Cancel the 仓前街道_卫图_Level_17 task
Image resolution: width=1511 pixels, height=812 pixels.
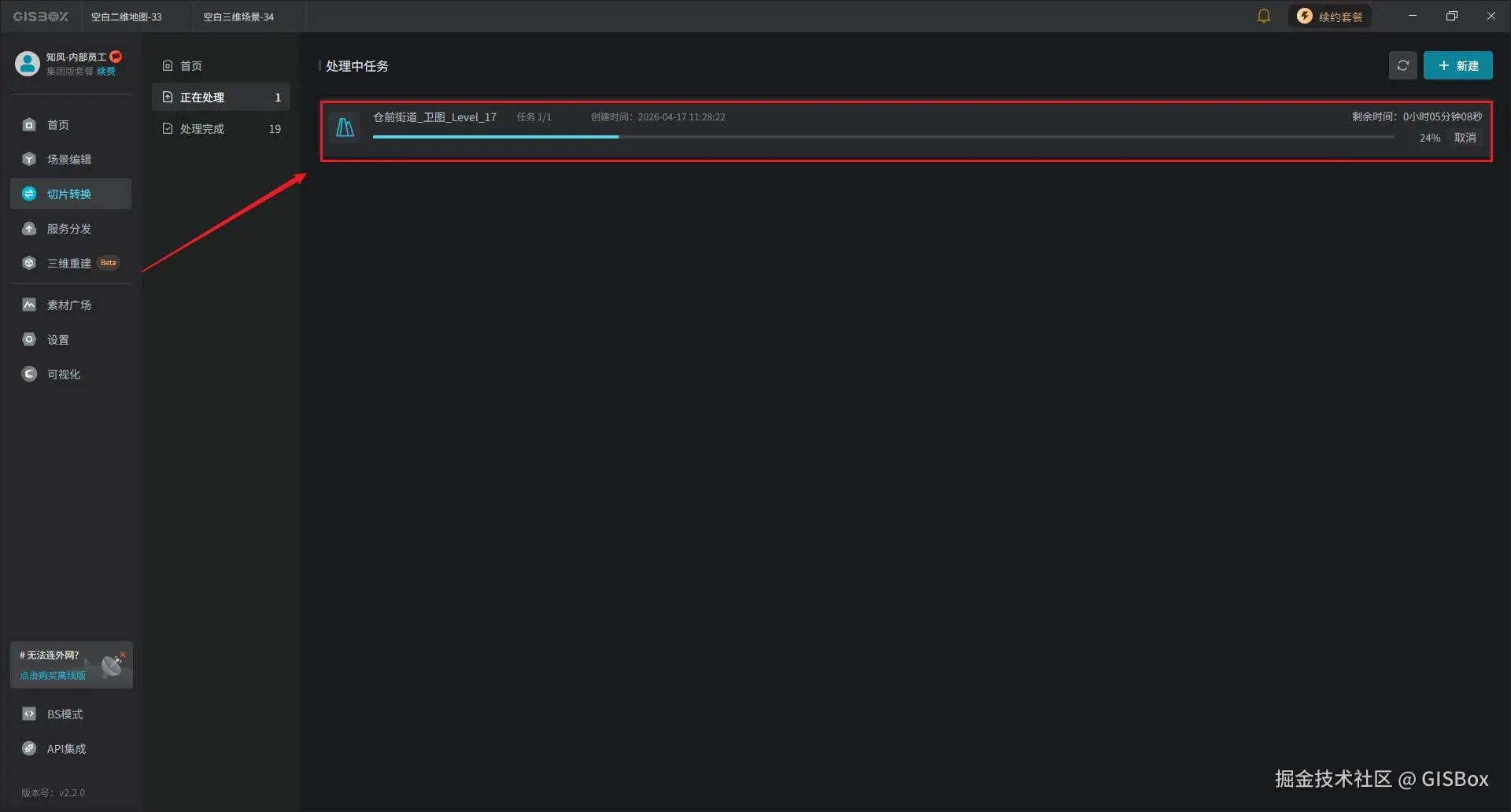tap(1465, 138)
